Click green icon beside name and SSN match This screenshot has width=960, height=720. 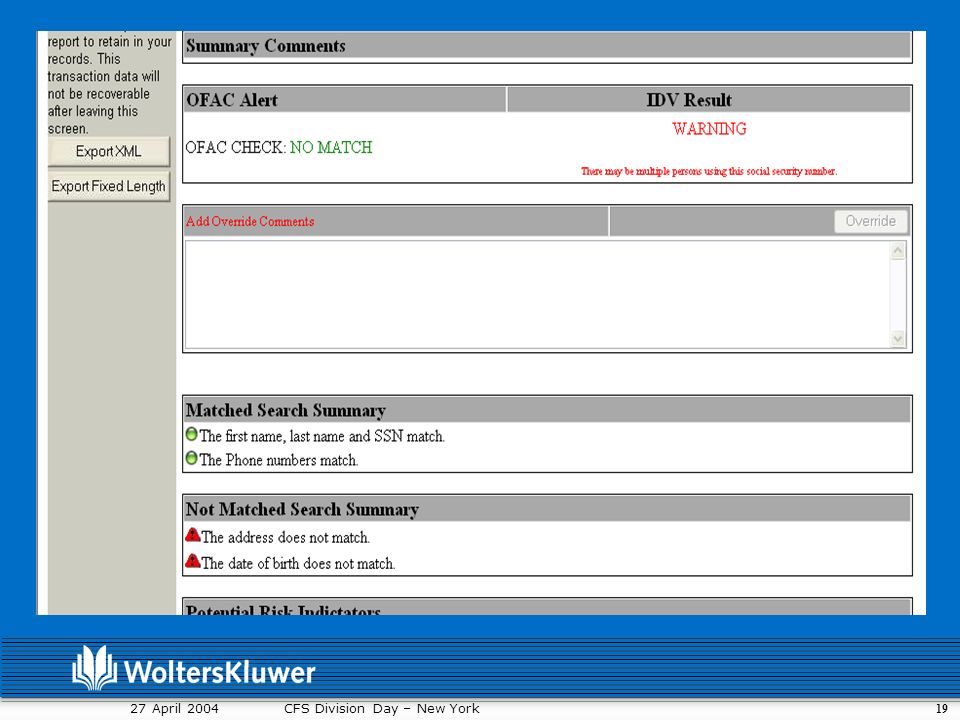[192, 434]
